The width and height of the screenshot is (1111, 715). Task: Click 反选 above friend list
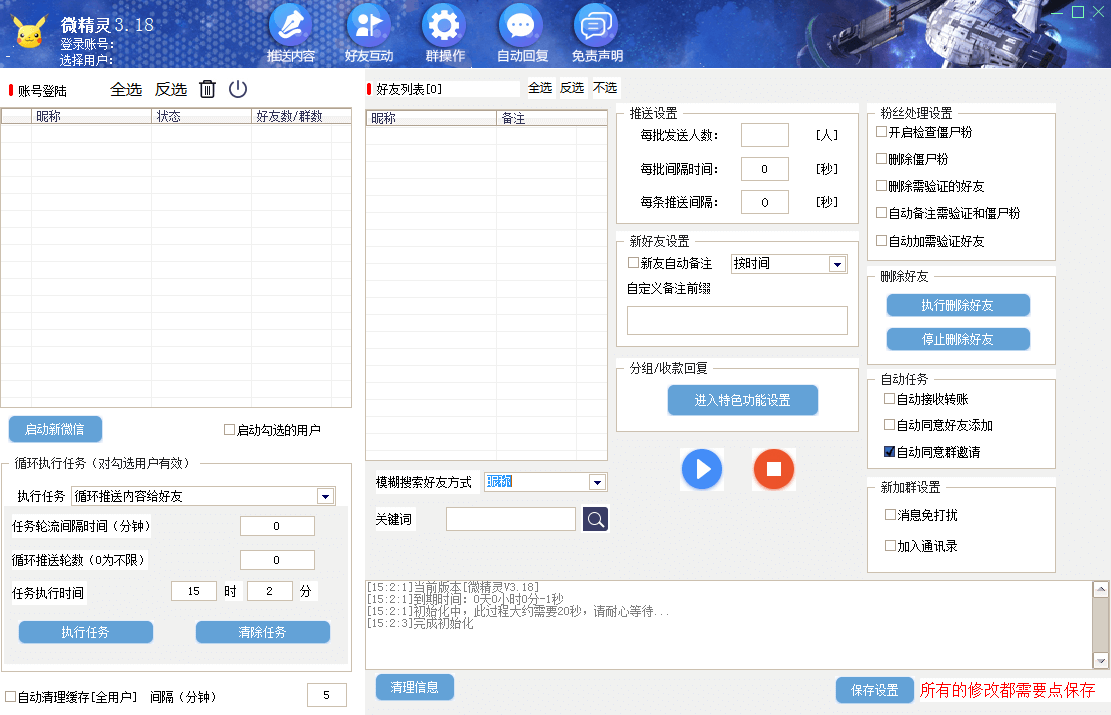tap(572, 88)
